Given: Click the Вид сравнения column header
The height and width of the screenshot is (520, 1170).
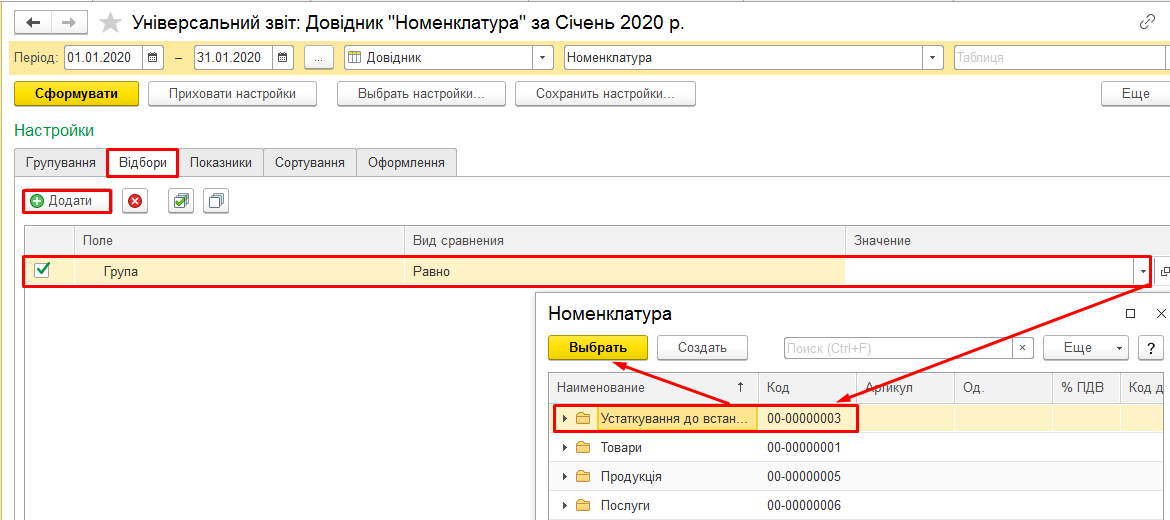Looking at the screenshot, I should click(x=625, y=241).
